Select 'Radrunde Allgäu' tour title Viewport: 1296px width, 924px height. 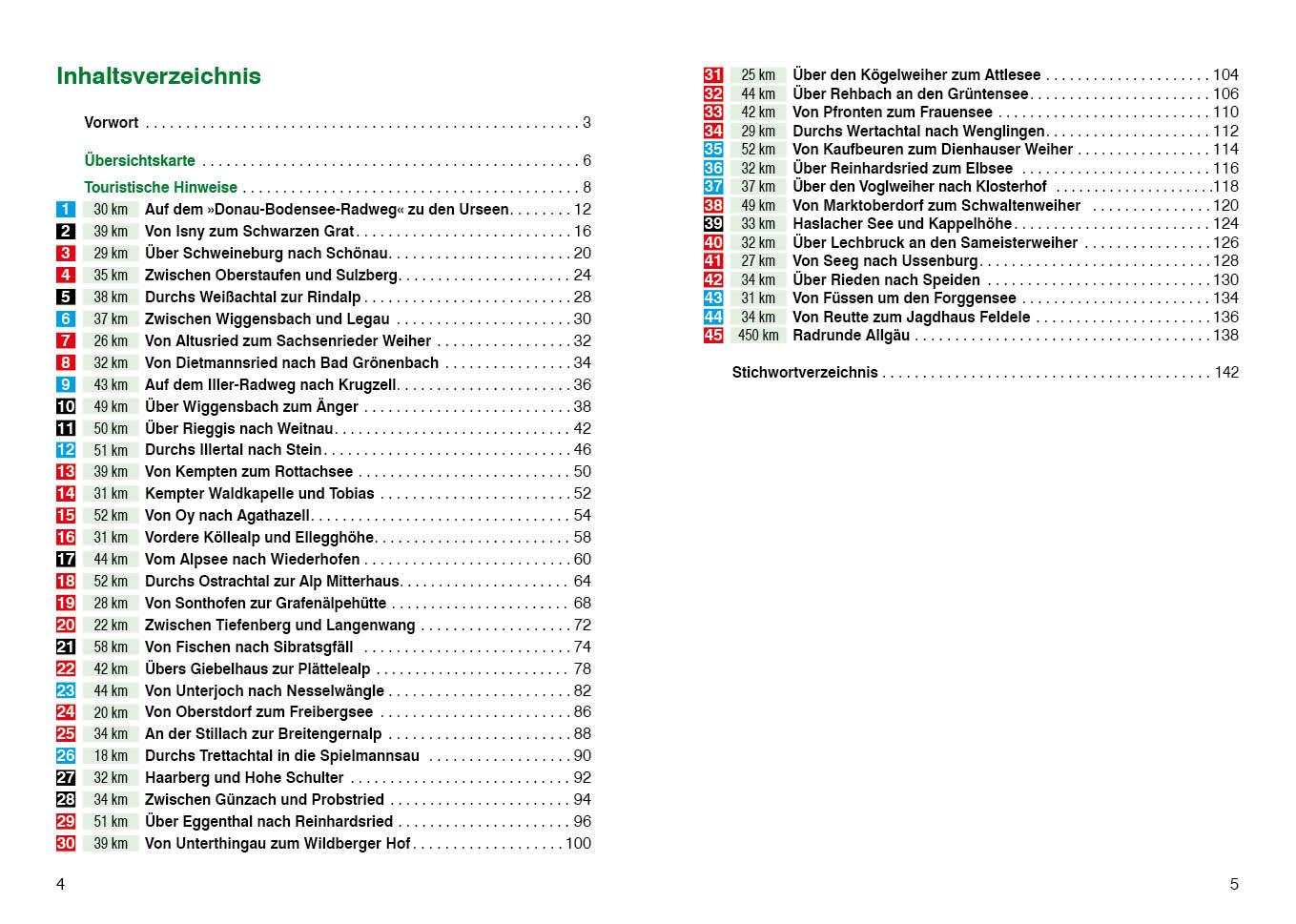pos(851,336)
